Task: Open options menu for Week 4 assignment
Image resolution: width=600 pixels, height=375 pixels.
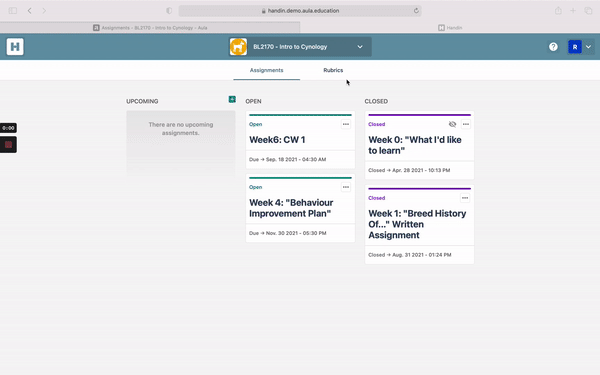Action: pyautogui.click(x=346, y=187)
